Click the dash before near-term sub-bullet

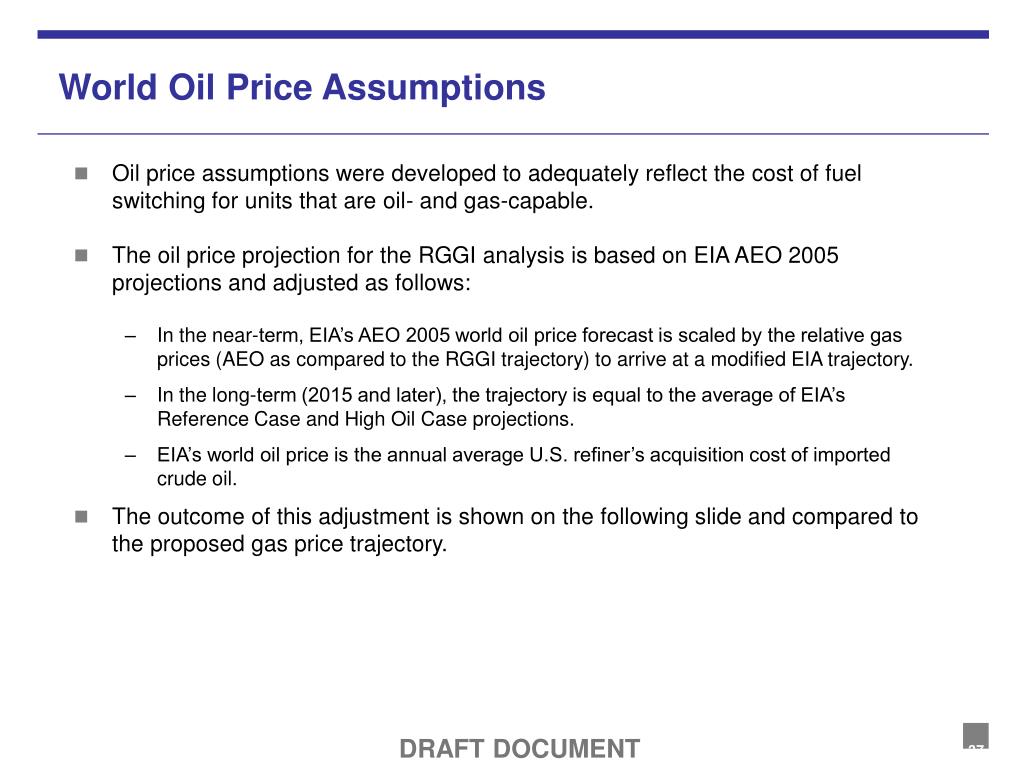(x=131, y=336)
